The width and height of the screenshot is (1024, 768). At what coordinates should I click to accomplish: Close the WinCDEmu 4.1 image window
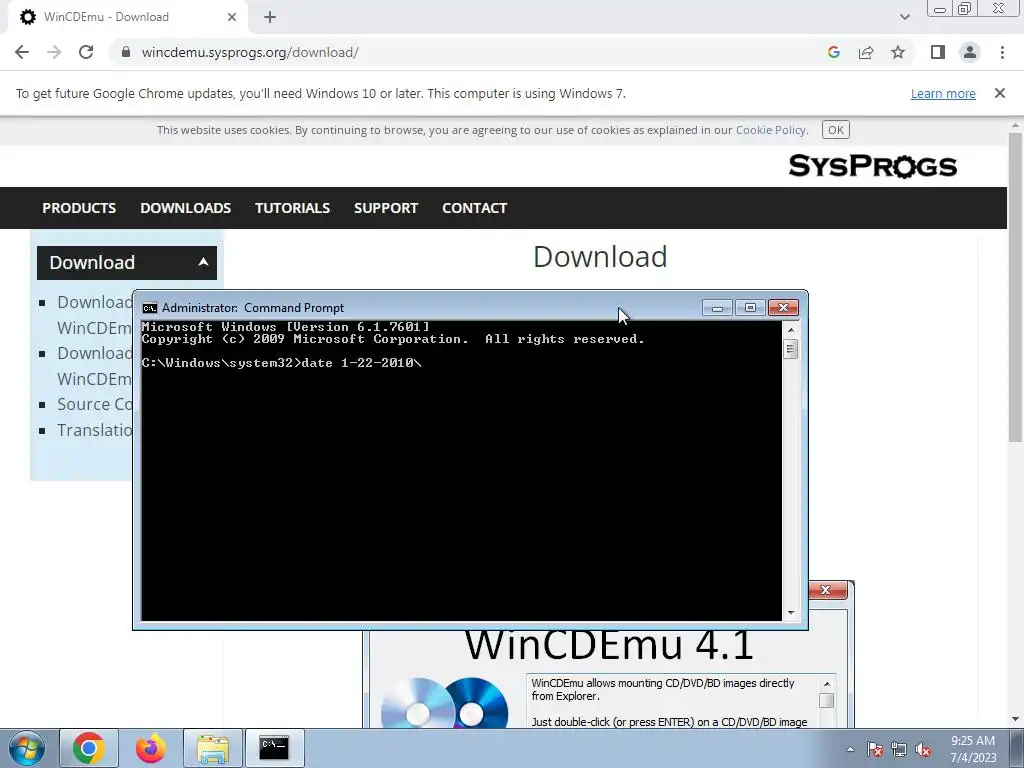825,590
